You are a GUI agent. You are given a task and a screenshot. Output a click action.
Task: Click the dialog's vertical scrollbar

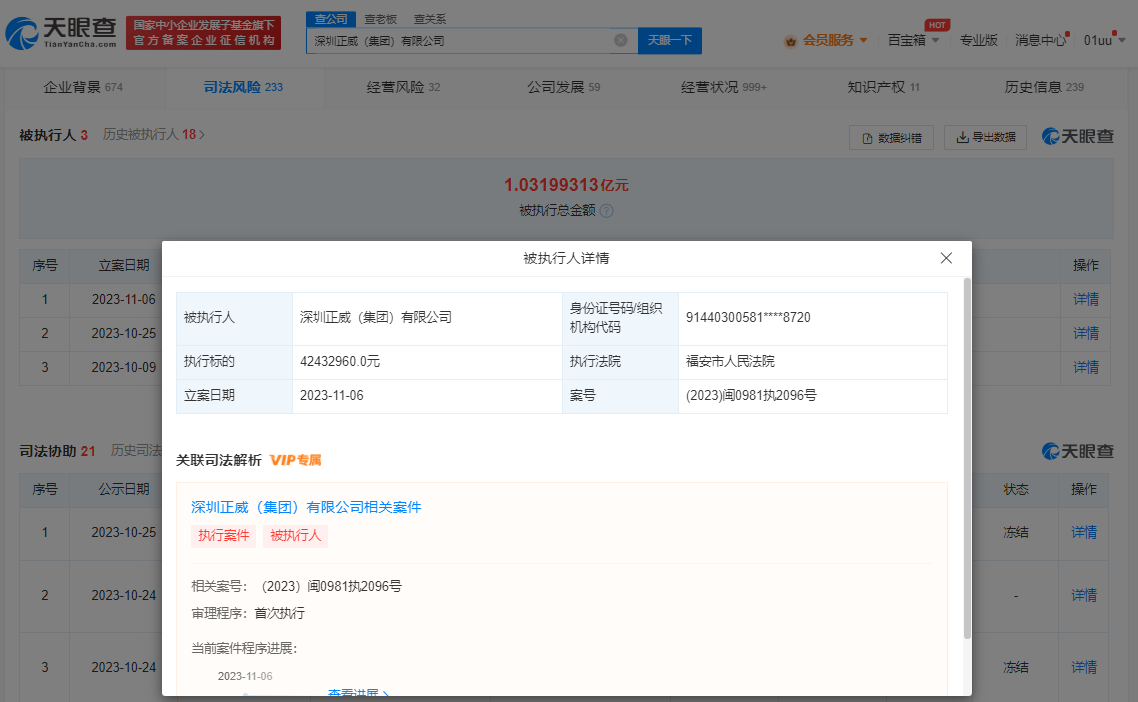(x=967, y=457)
